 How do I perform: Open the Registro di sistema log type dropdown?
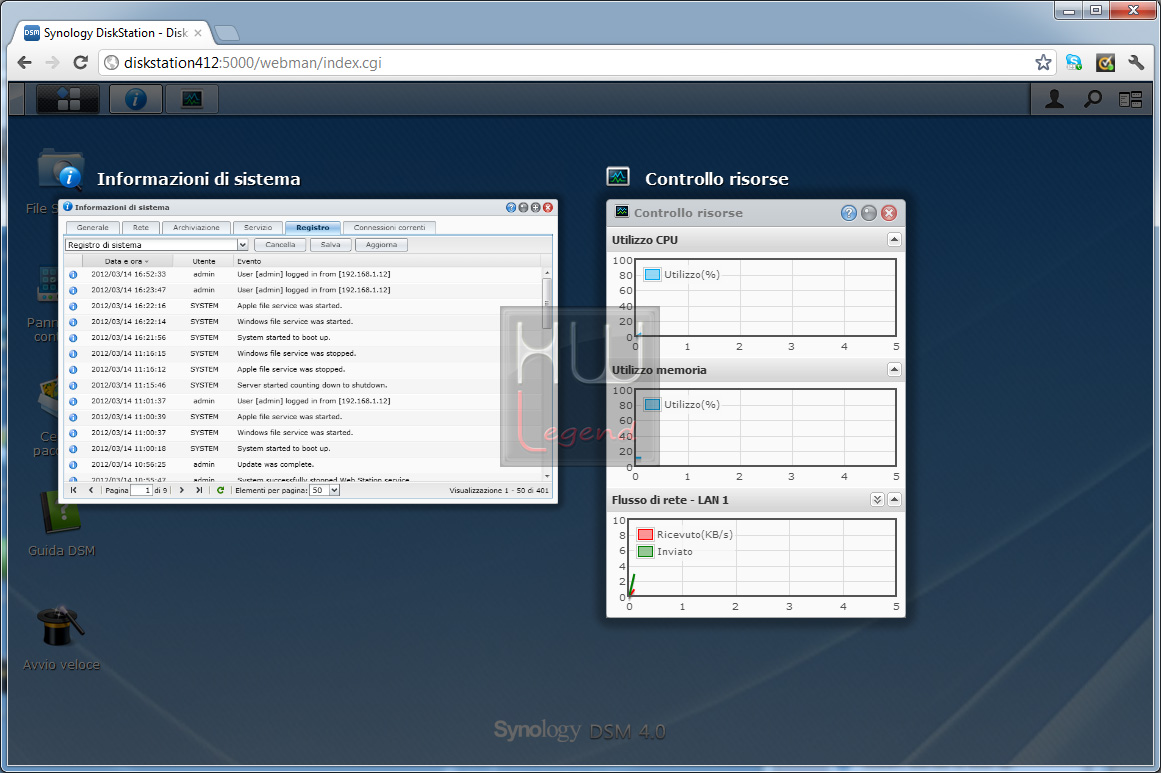242,244
